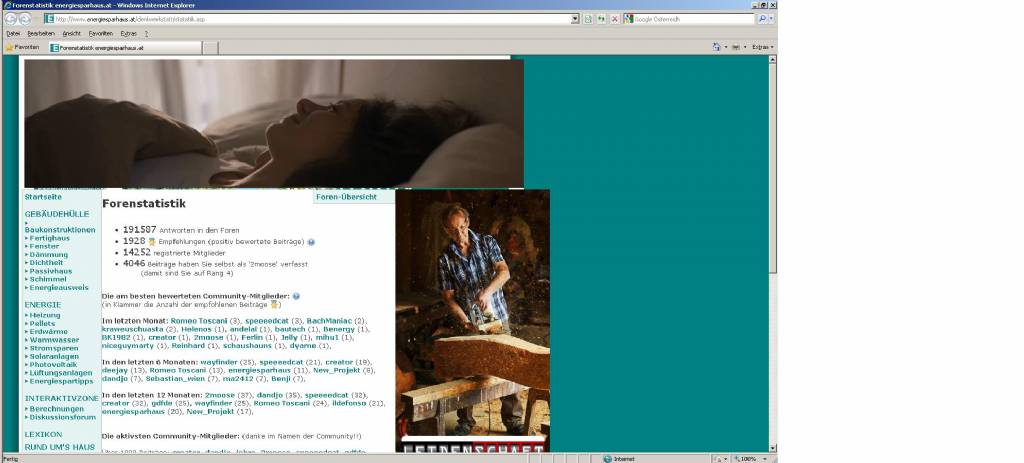
Task: Open the Startseite link
Action: [43, 197]
